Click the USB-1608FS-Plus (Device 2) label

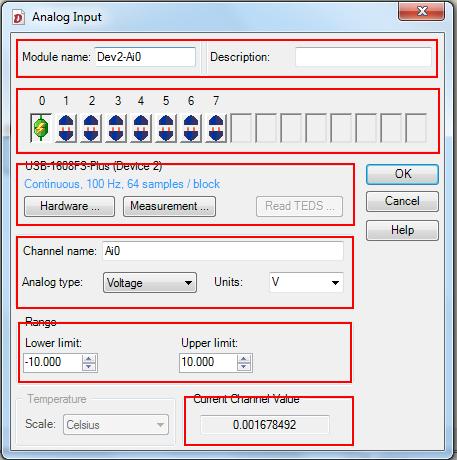click(x=94, y=166)
